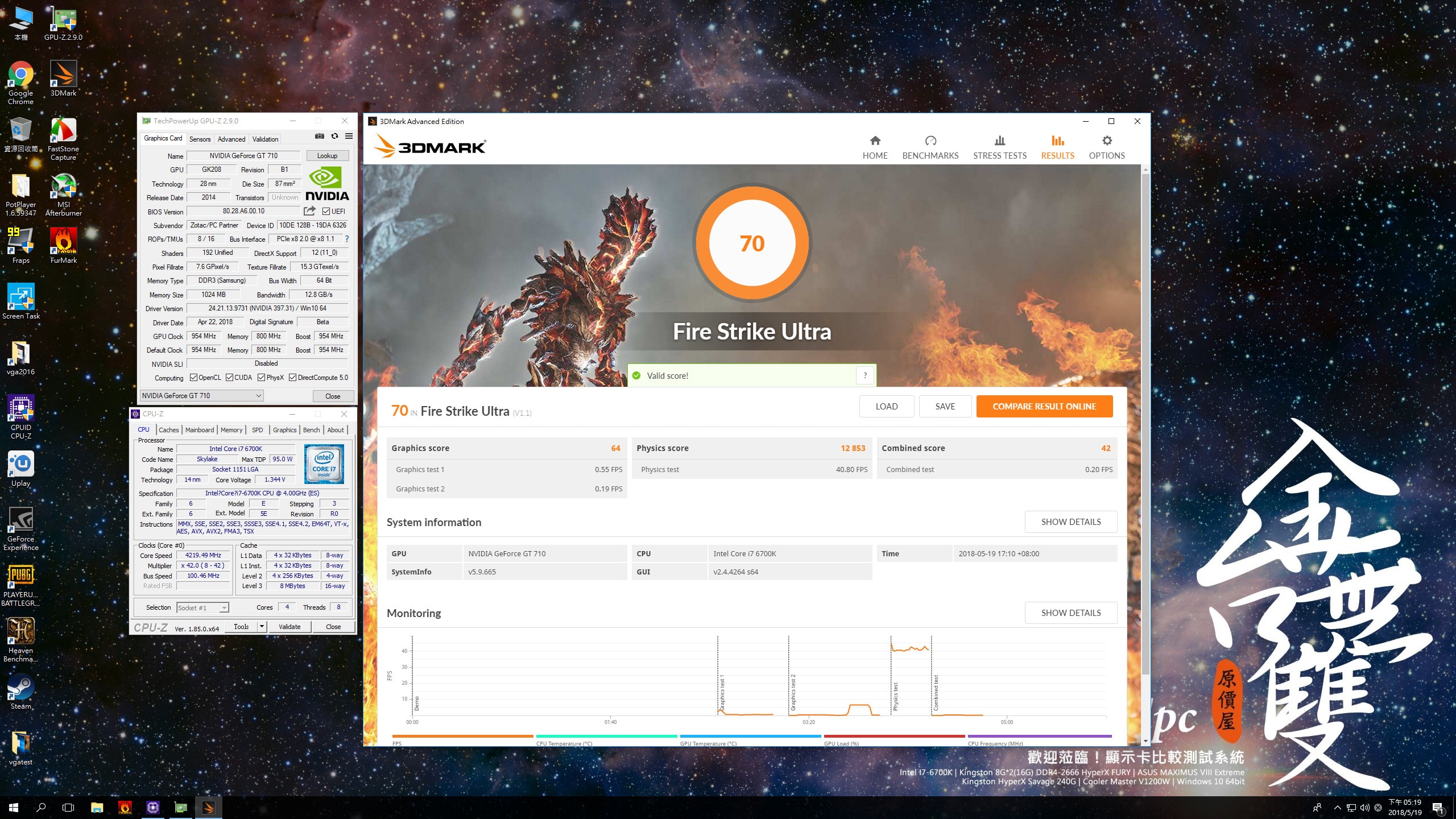Open Google Chrome desktop icon

pos(20,83)
